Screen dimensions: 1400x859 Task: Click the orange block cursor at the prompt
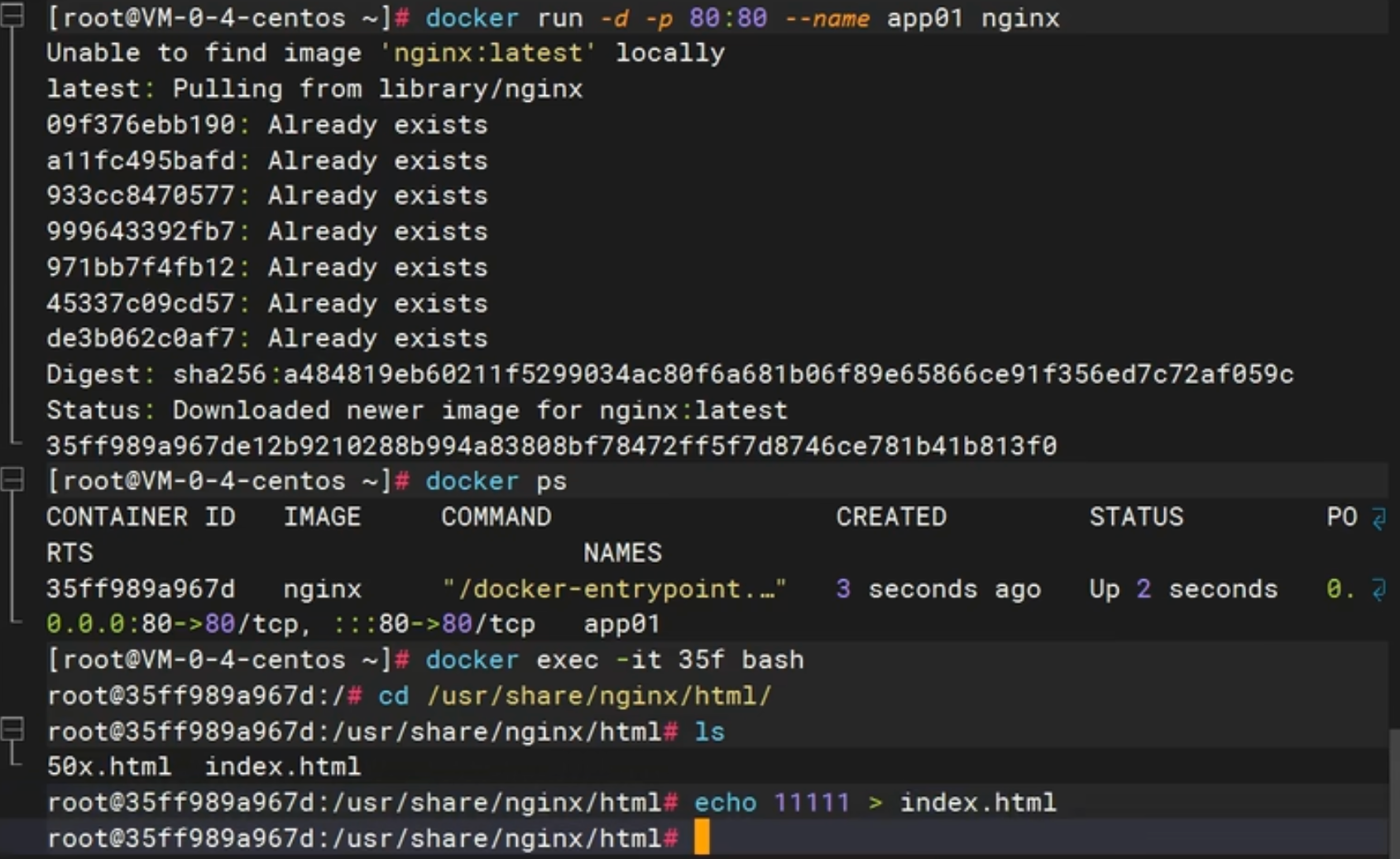702,837
